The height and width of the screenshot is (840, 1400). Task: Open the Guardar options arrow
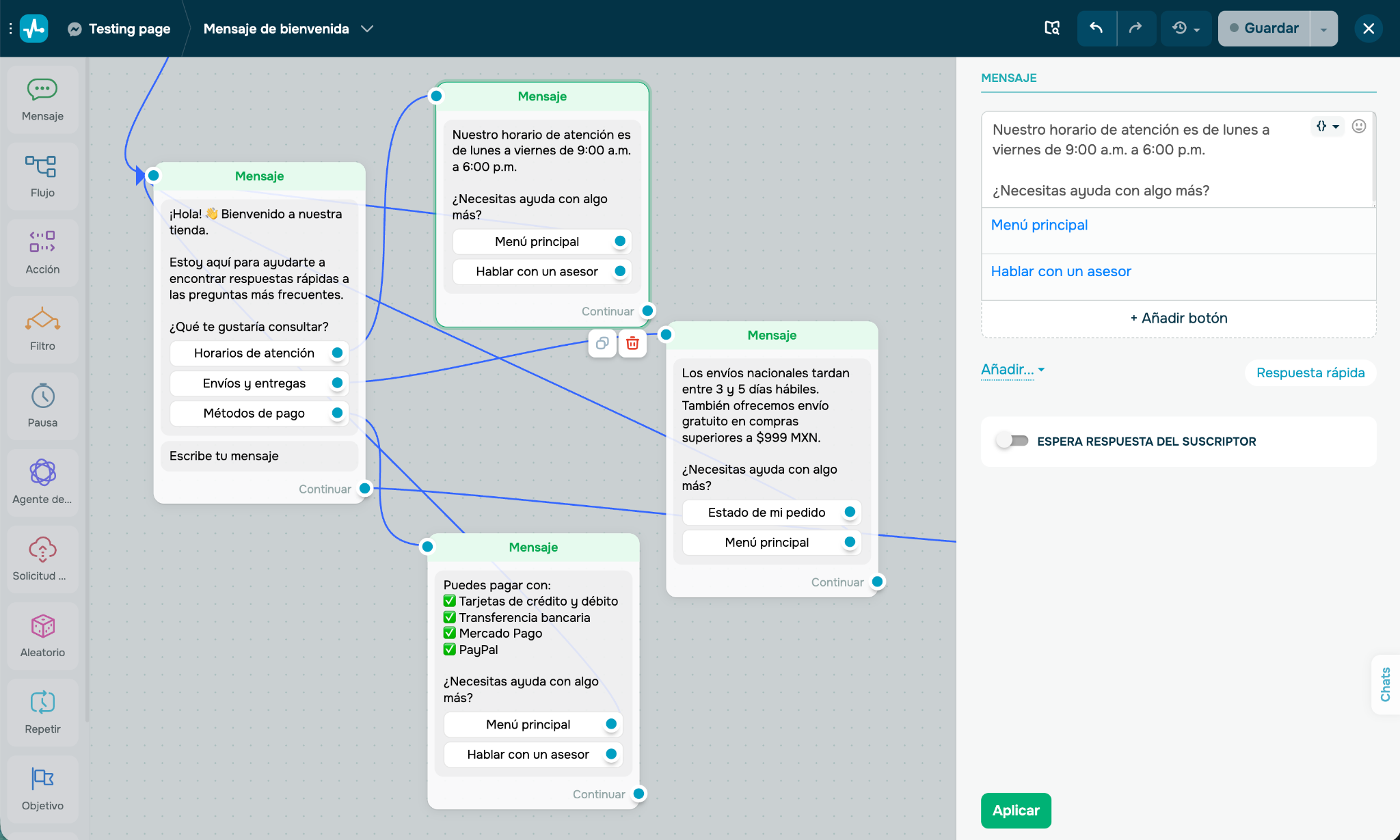[1323, 28]
